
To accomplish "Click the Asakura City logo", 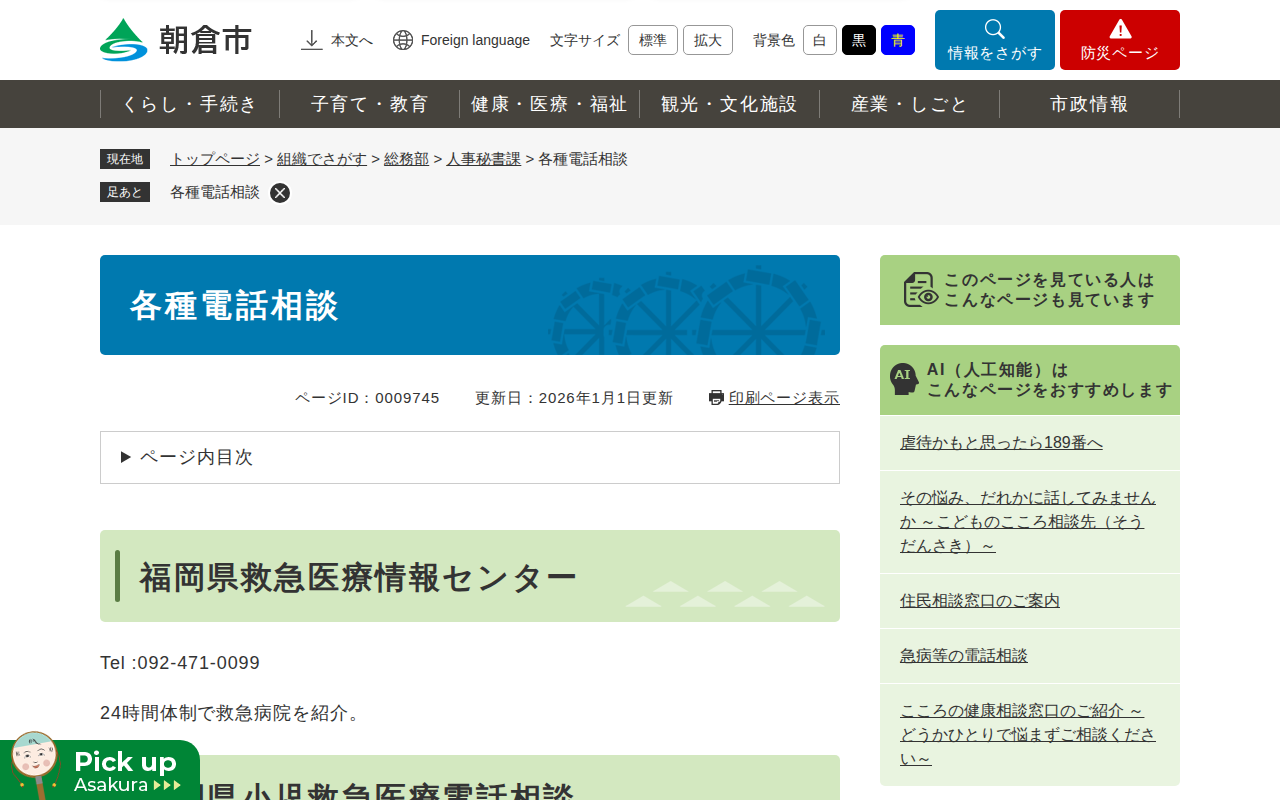I will (x=176, y=40).
